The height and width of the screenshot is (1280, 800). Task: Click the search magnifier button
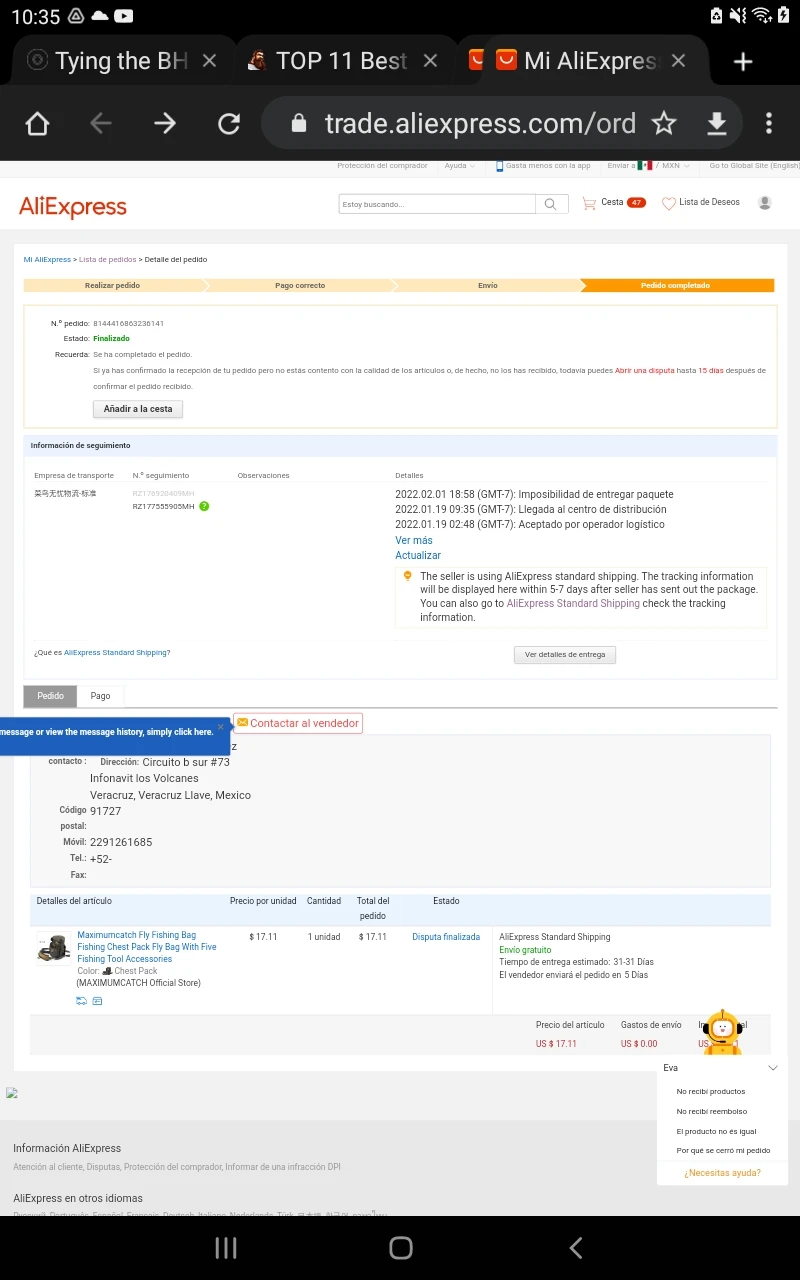coord(551,204)
